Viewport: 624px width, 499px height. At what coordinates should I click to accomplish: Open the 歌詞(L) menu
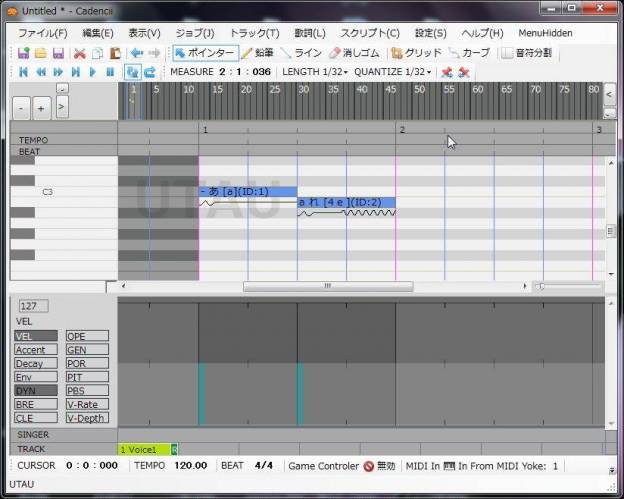point(310,33)
